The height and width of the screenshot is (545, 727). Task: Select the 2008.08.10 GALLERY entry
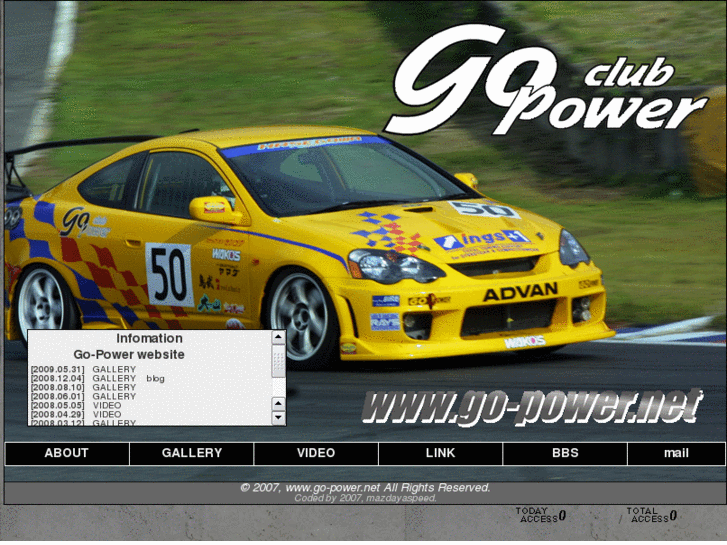114,387
